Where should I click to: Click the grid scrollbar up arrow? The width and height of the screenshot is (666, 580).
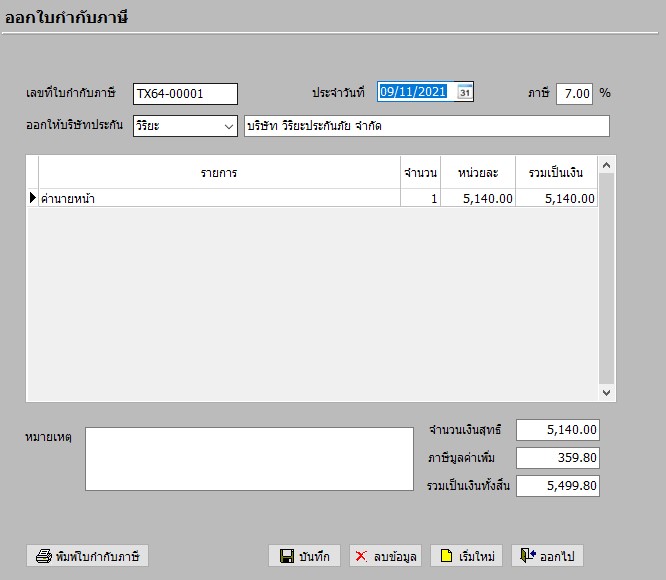coord(607,164)
